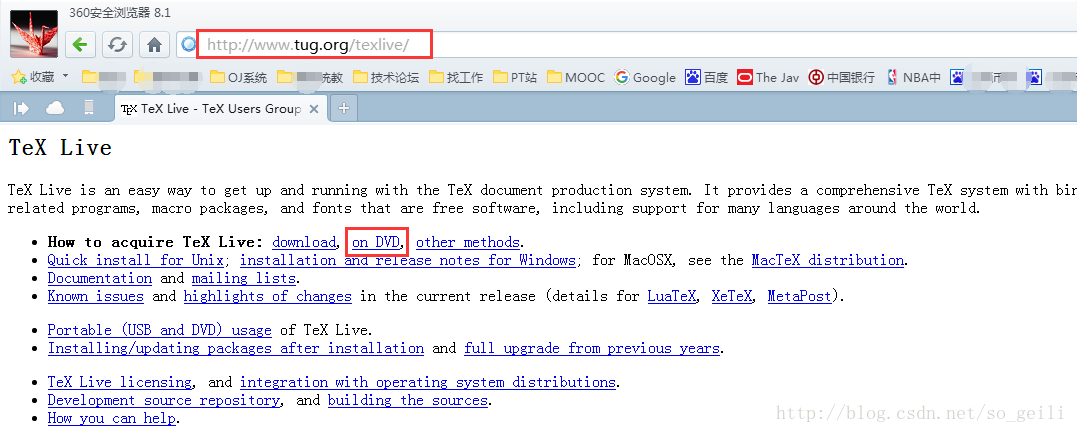Screen dimensions: 1077x433
Task: Open the MetaPost details link
Action: pyautogui.click(x=800, y=296)
